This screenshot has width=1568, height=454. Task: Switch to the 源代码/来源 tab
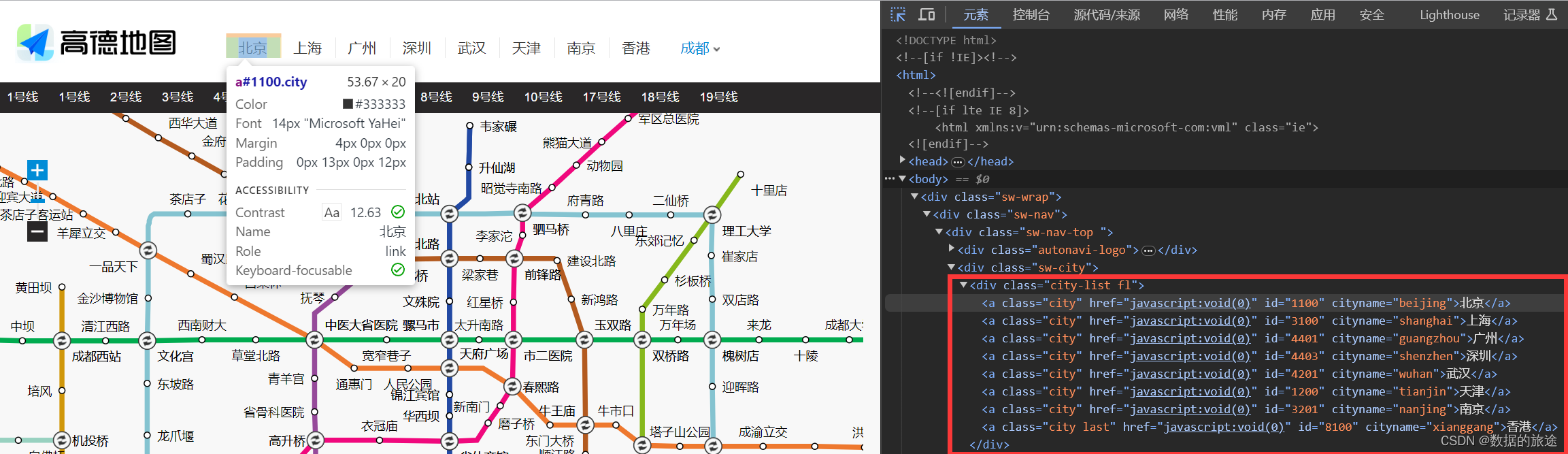(1107, 15)
